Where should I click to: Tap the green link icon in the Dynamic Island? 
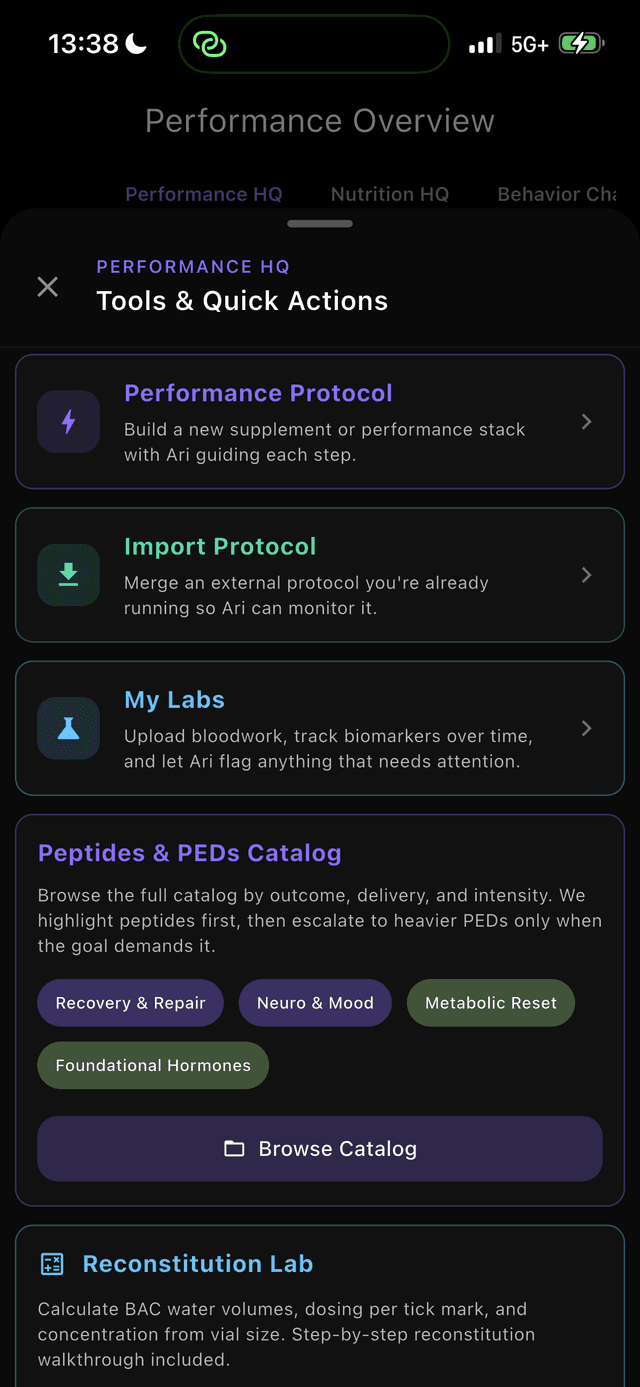point(210,44)
